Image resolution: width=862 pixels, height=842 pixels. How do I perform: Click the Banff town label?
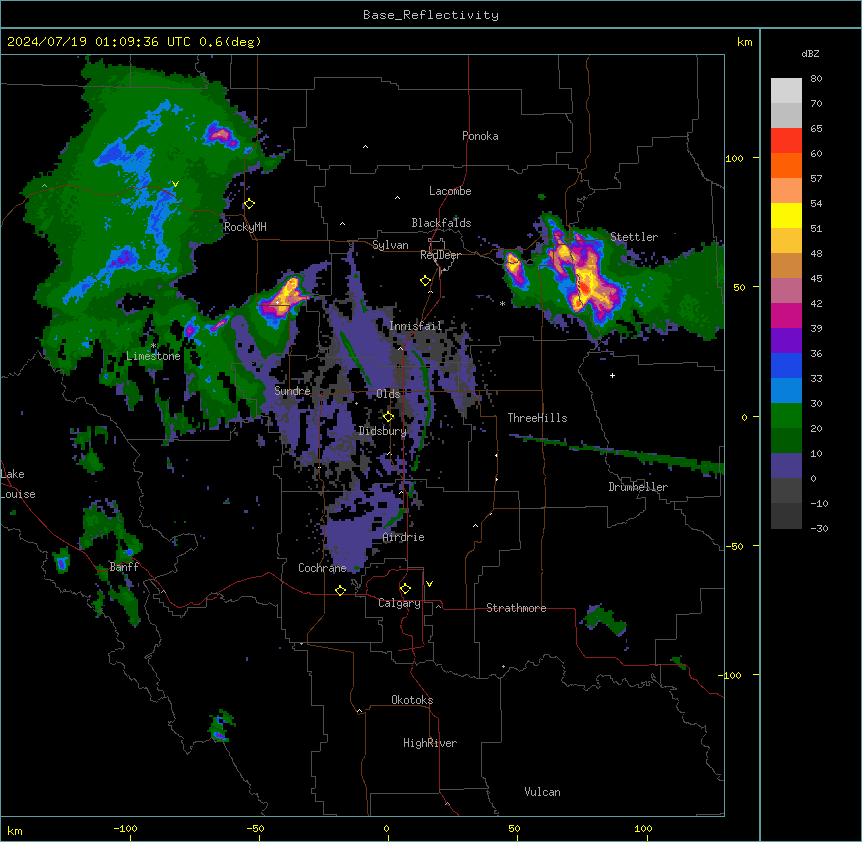coord(124,567)
